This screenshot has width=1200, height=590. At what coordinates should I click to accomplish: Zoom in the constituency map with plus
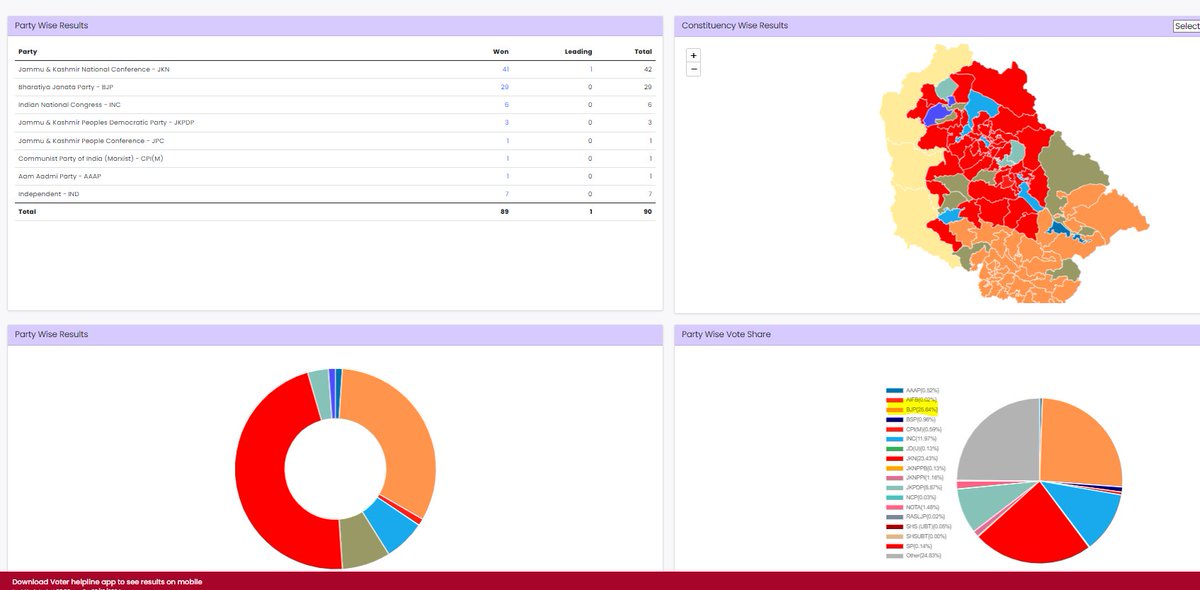coord(694,56)
